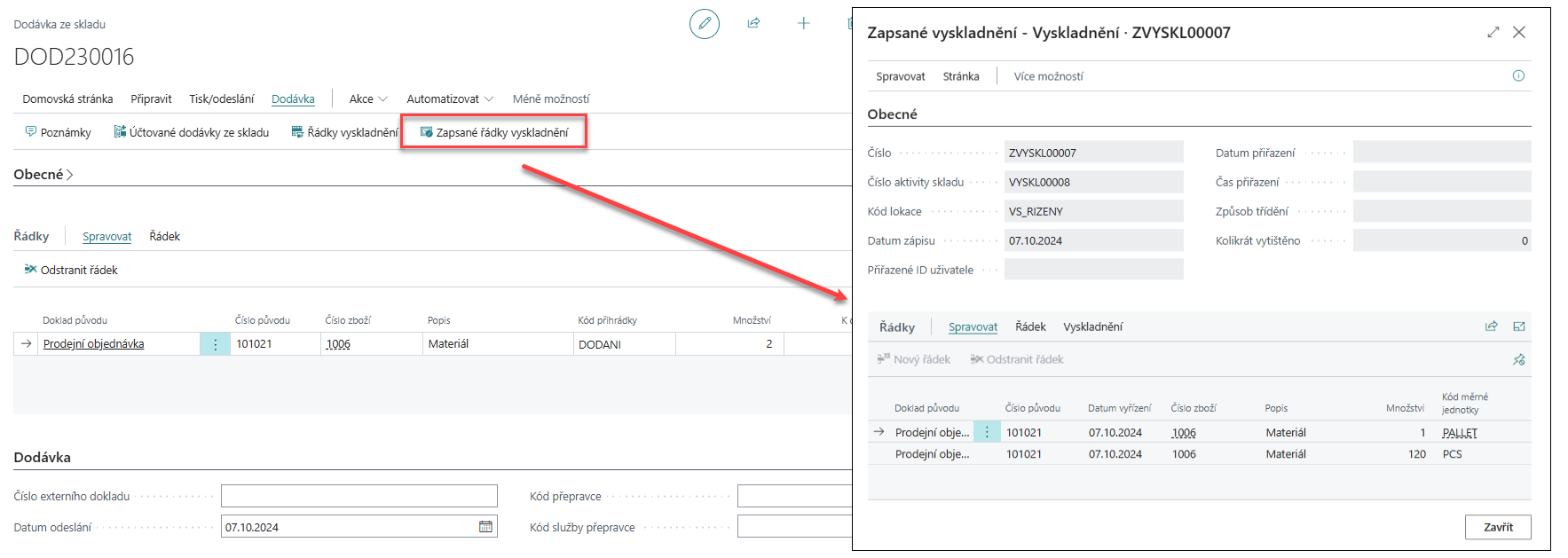The height and width of the screenshot is (558, 1568).
Task: Click the pencil edit icon
Action: point(705,24)
